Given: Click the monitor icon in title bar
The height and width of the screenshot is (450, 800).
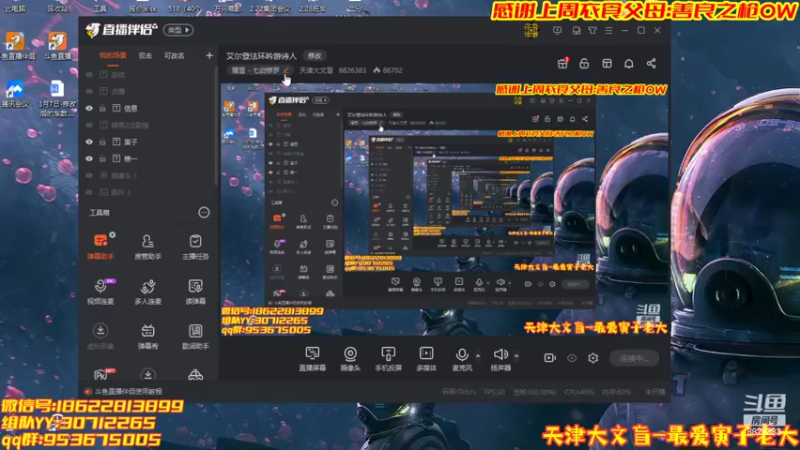Looking at the screenshot, I should [x=557, y=31].
